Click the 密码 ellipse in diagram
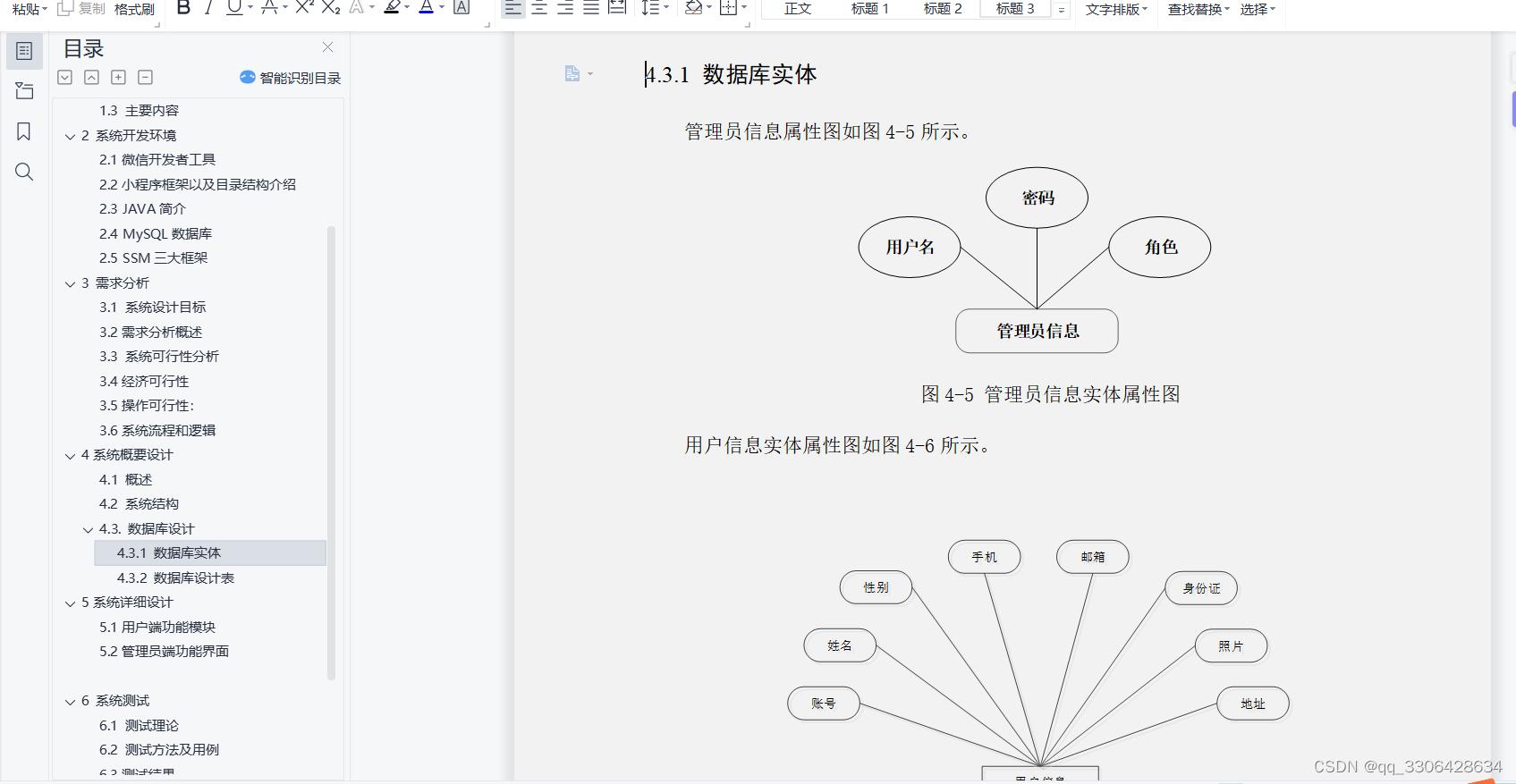This screenshot has height=784, width=1516. click(1037, 198)
